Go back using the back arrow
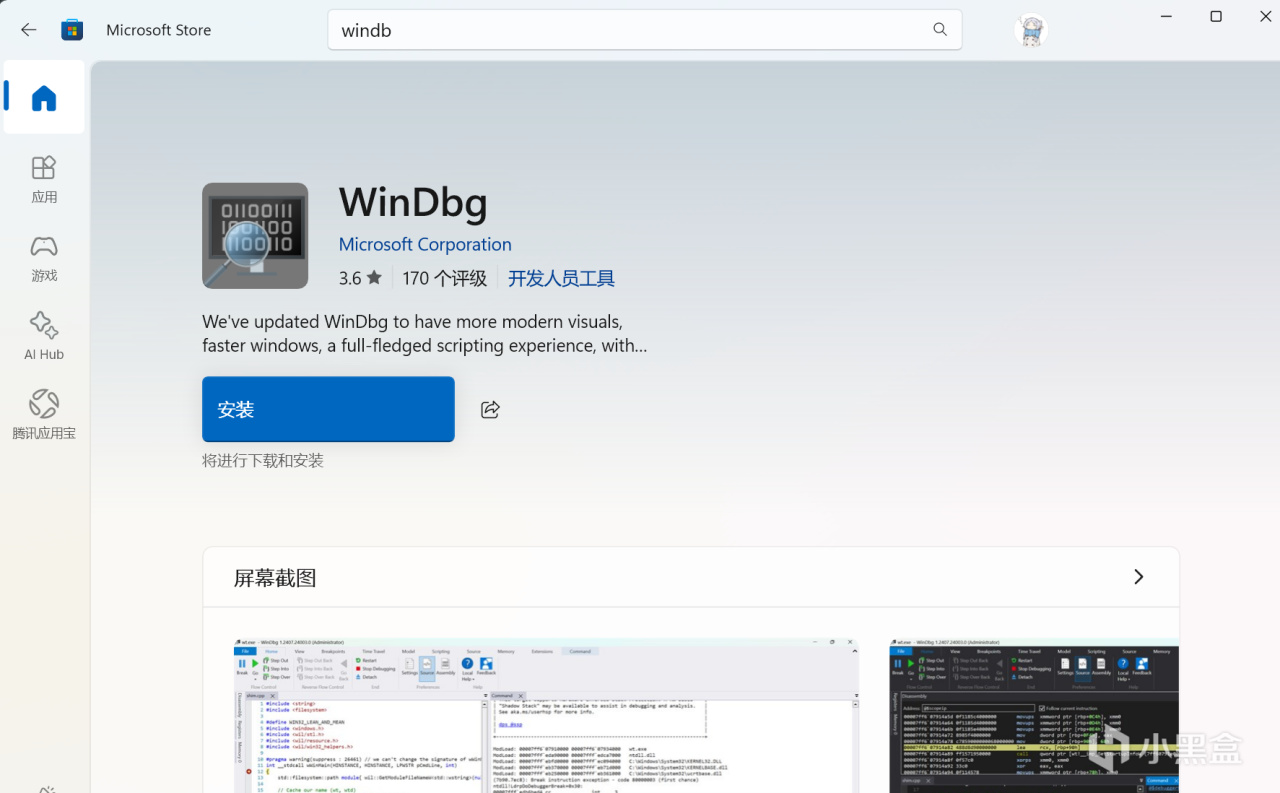This screenshot has height=793, width=1280. pyautogui.click(x=28, y=30)
